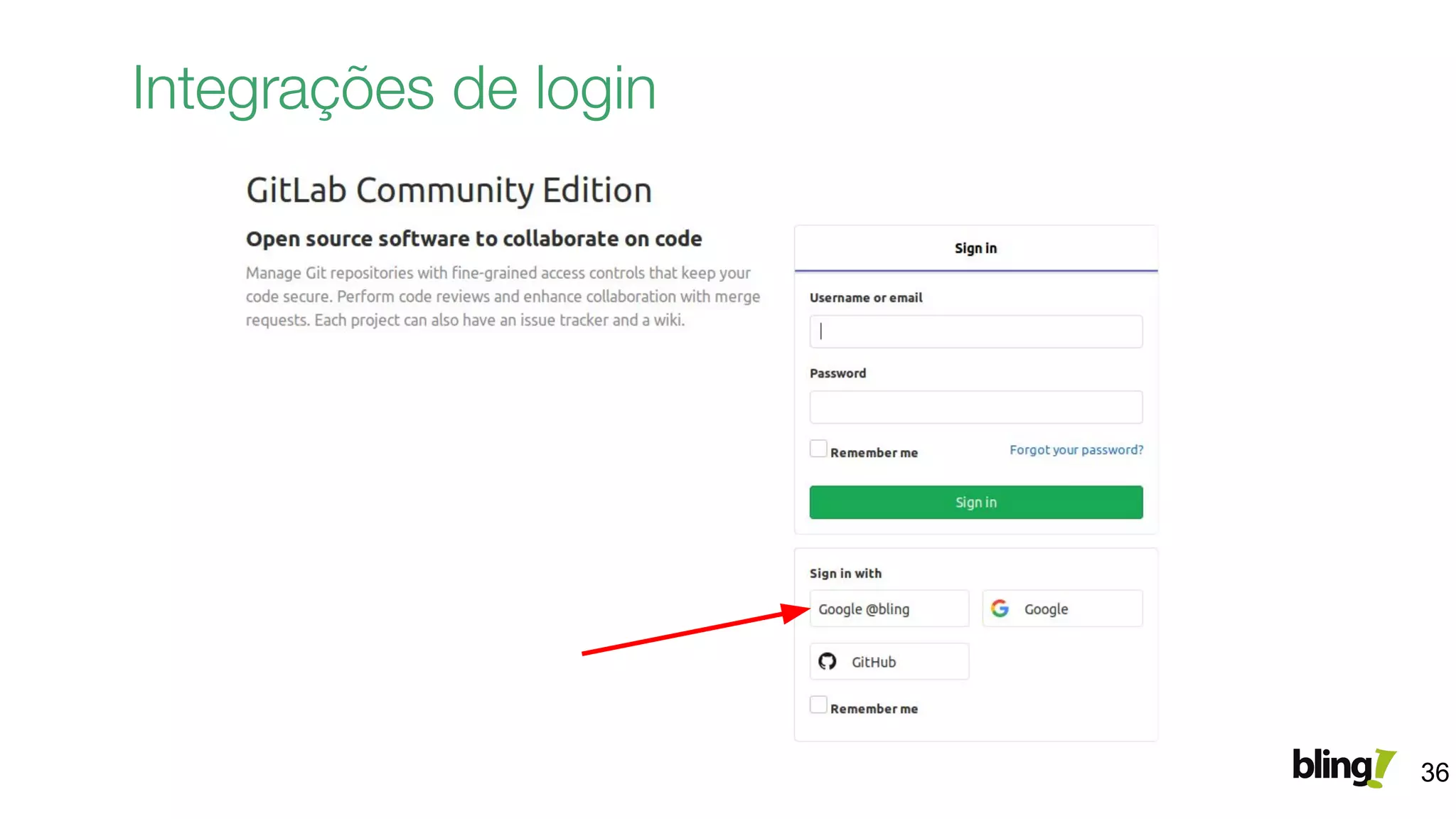Click the 'Username or email' label
This screenshot has width=1456, height=819.
(866, 298)
